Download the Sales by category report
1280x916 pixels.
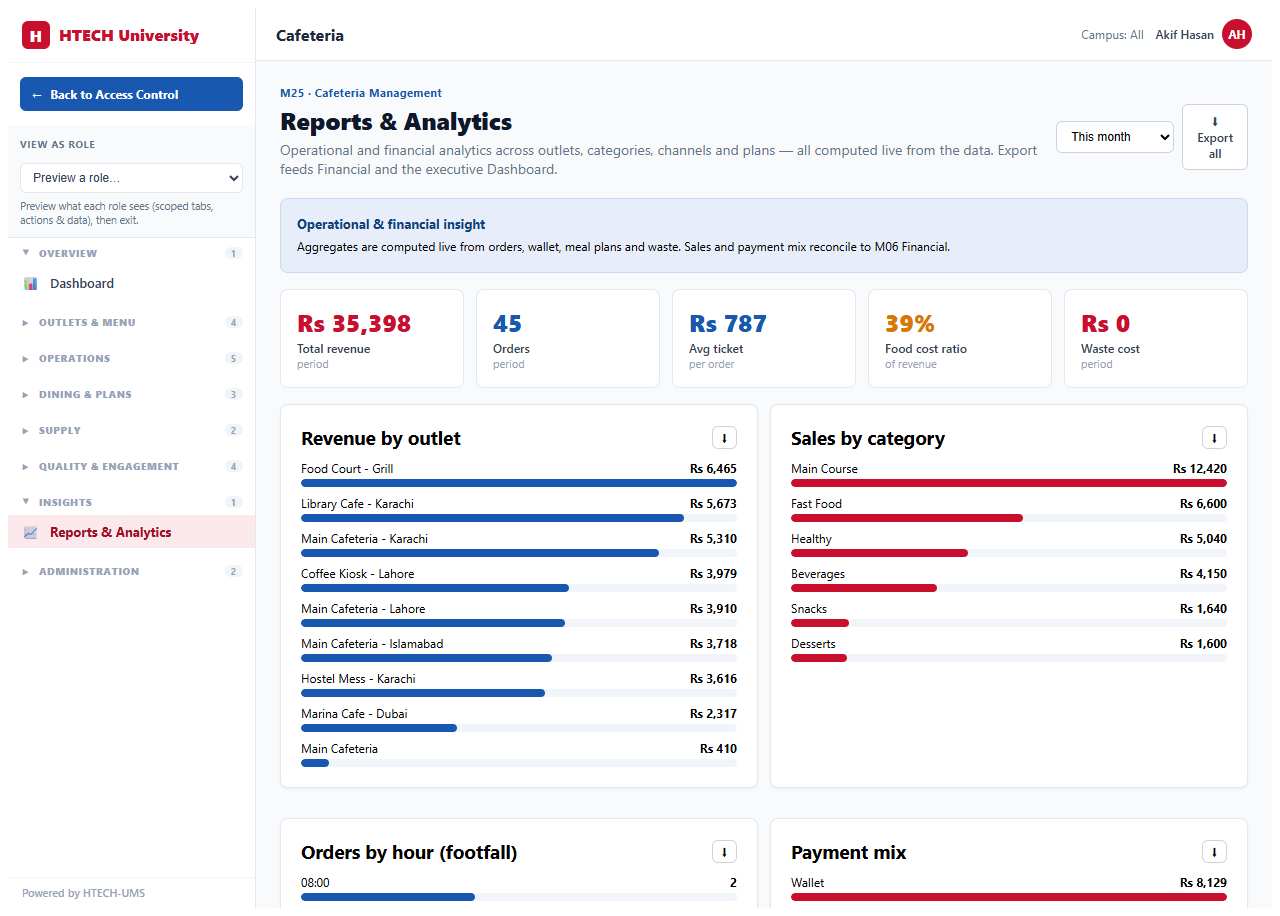pyautogui.click(x=1214, y=438)
